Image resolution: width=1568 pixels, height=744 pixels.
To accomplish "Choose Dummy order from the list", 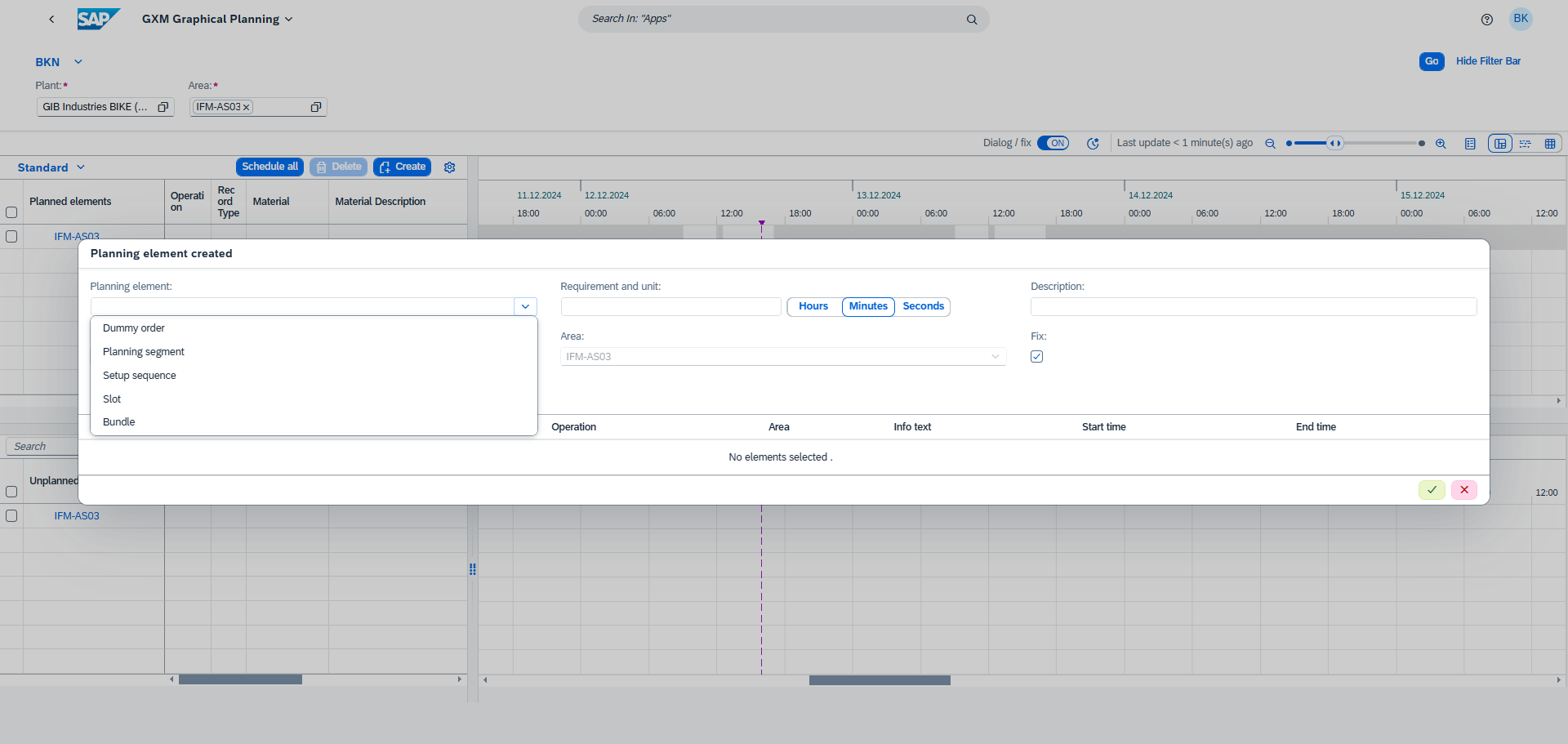I will [133, 327].
